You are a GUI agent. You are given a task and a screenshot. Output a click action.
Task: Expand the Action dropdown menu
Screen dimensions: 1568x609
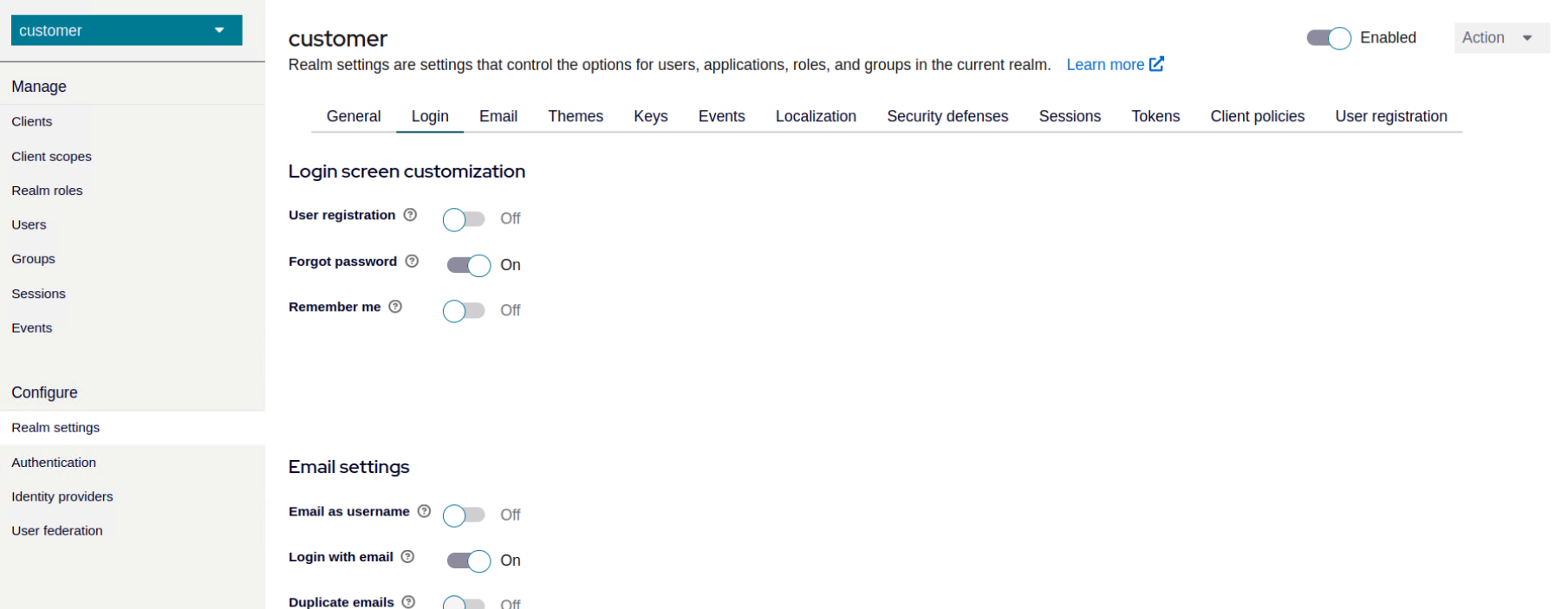point(1500,38)
